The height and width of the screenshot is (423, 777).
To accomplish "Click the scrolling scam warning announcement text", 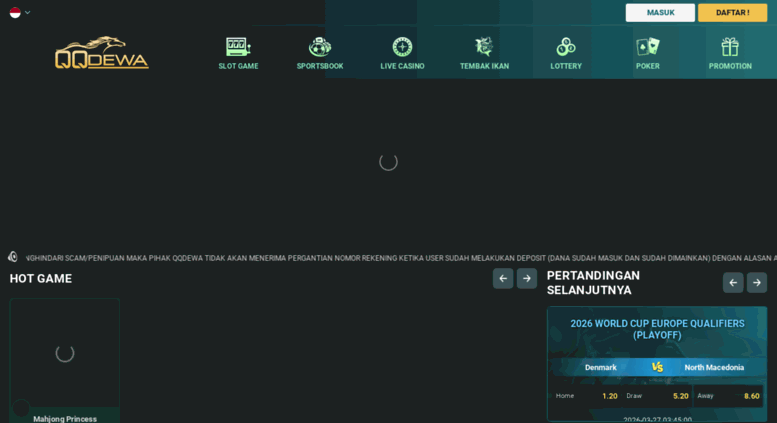I will pyautogui.click(x=401, y=258).
